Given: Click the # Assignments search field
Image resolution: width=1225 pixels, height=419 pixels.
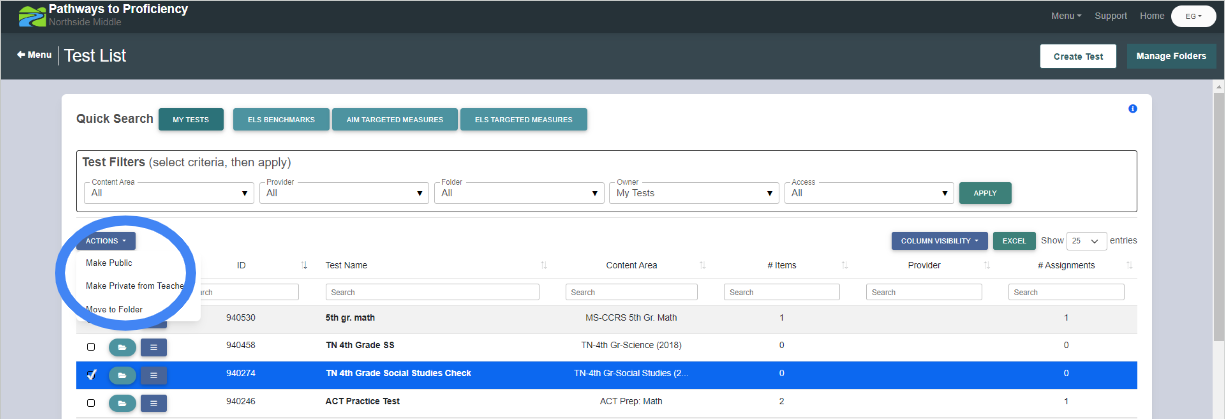Looking at the screenshot, I should tap(1065, 292).
